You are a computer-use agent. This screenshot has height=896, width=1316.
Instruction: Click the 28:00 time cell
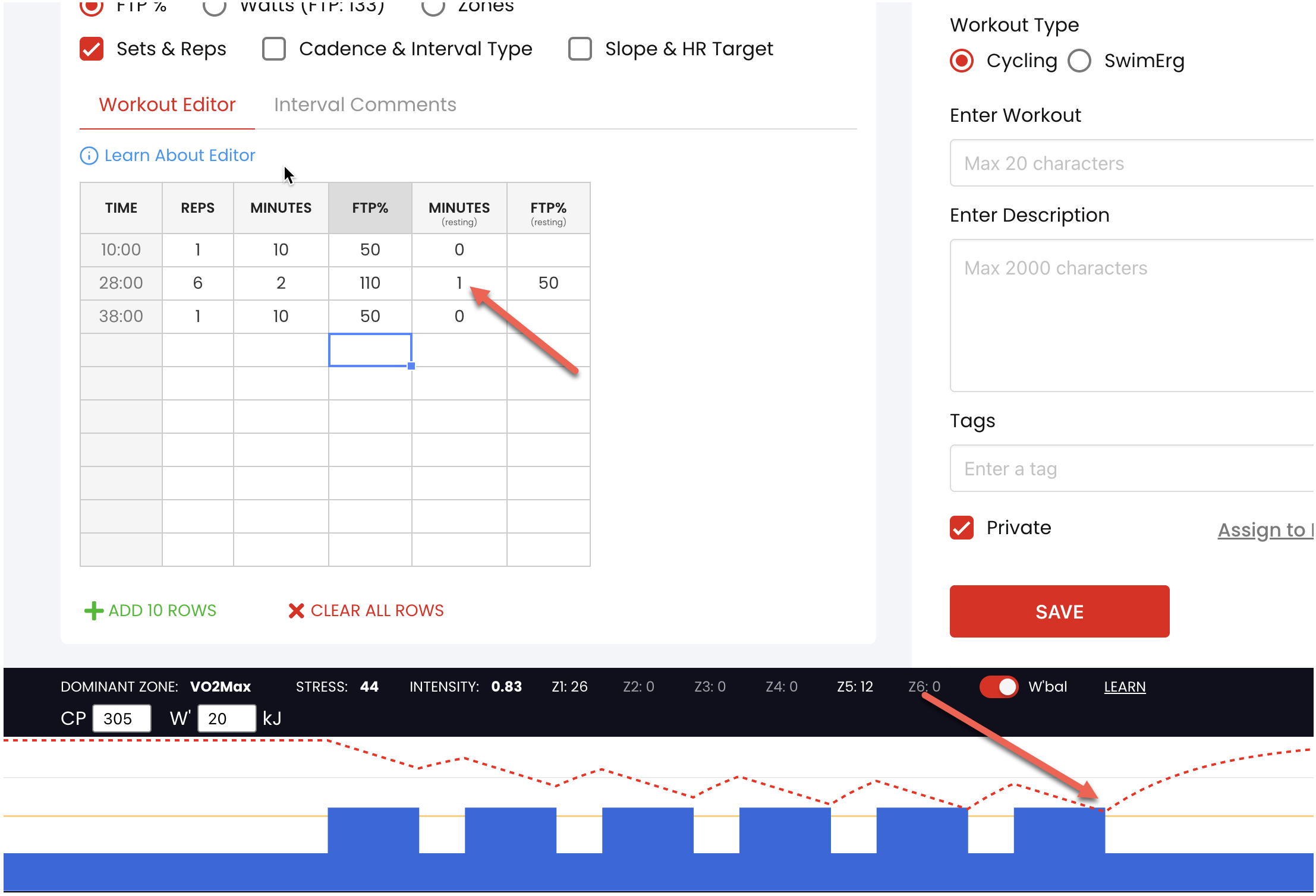click(x=121, y=283)
